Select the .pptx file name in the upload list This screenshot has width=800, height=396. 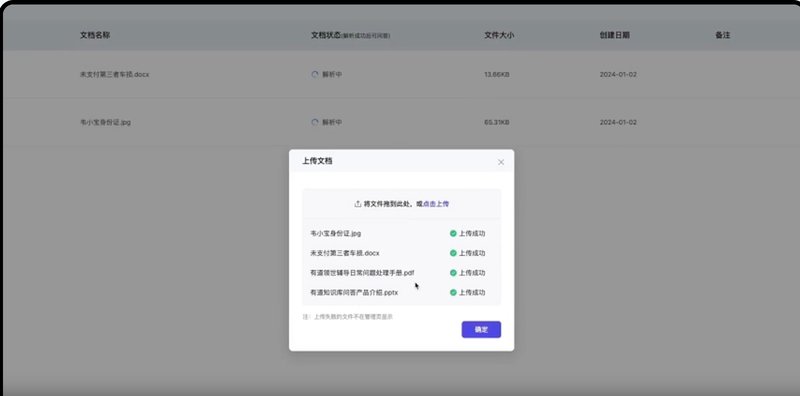pos(354,292)
